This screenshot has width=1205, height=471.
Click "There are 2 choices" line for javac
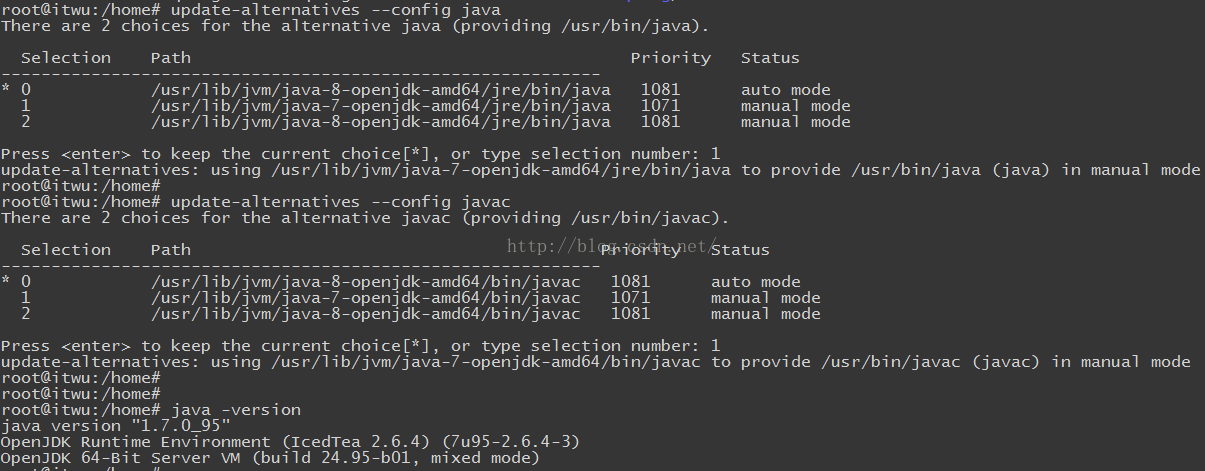(x=365, y=218)
